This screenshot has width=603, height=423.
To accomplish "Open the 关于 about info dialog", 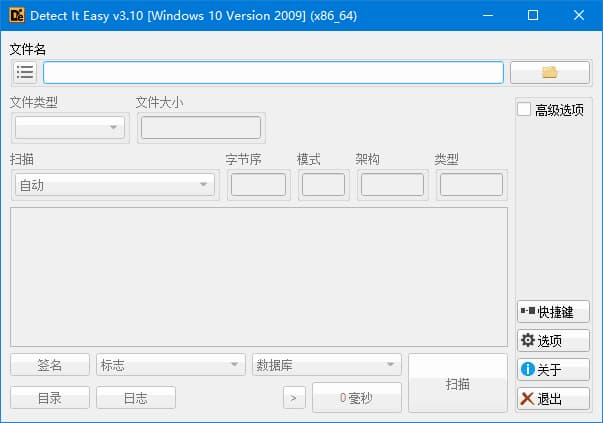I will (553, 370).
